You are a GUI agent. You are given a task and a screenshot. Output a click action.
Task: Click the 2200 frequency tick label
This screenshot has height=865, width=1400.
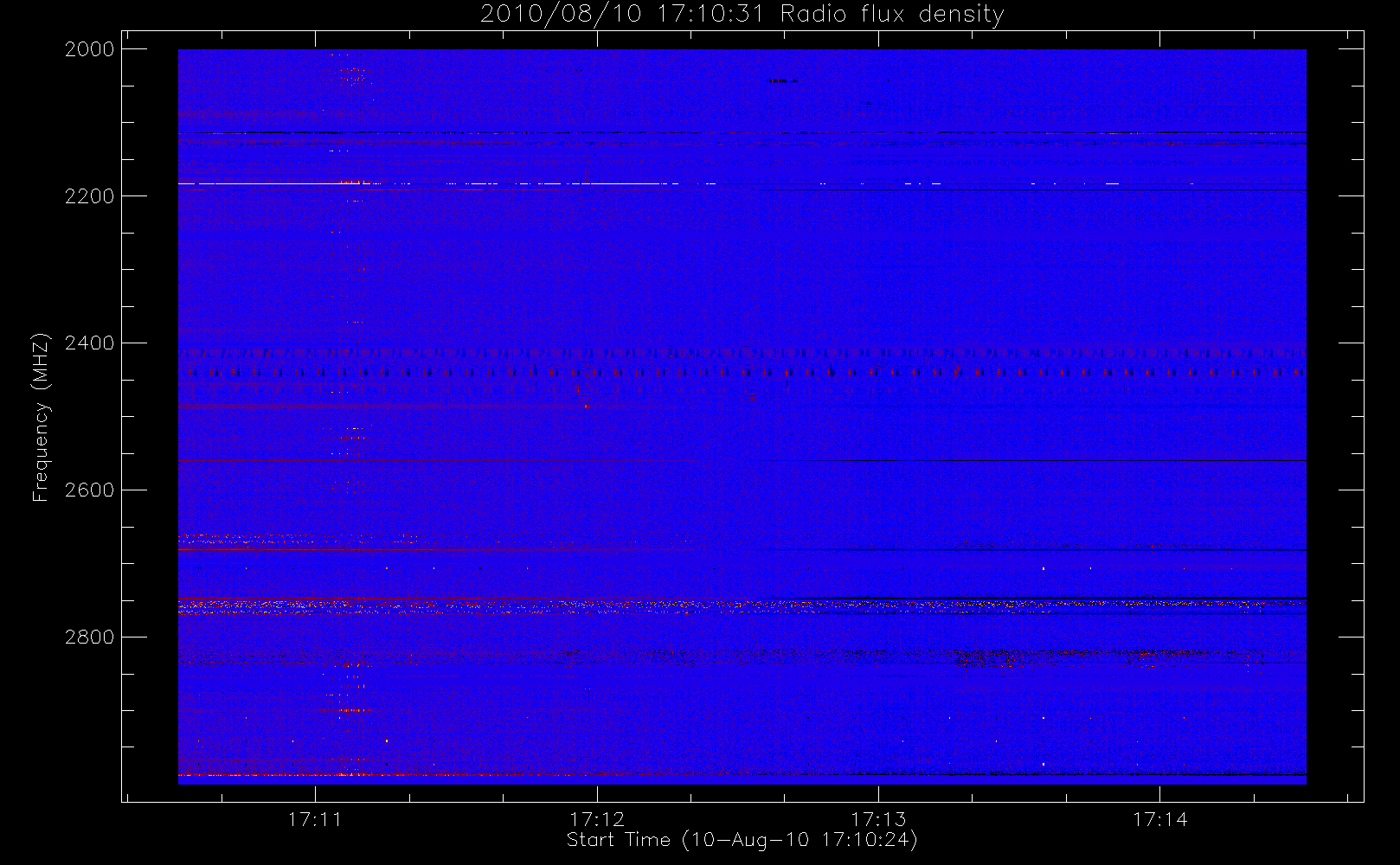pyautogui.click(x=90, y=196)
